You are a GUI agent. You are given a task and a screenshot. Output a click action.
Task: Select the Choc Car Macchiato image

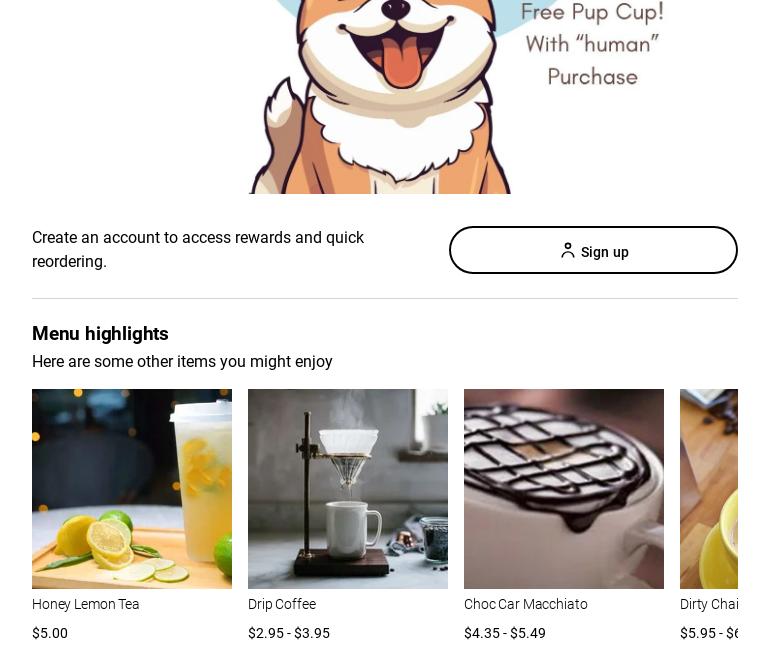coord(564,489)
